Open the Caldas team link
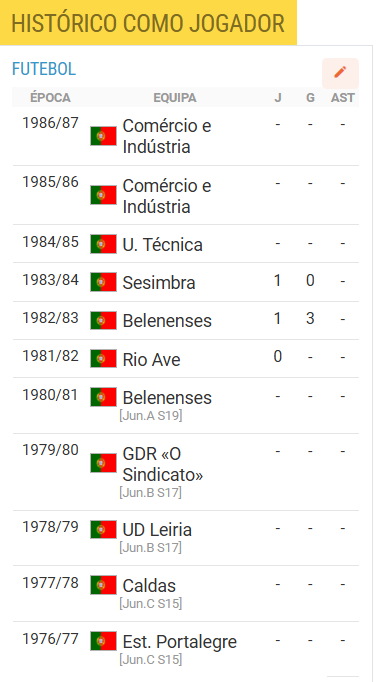The height and width of the screenshot is (682, 386). pos(149,585)
